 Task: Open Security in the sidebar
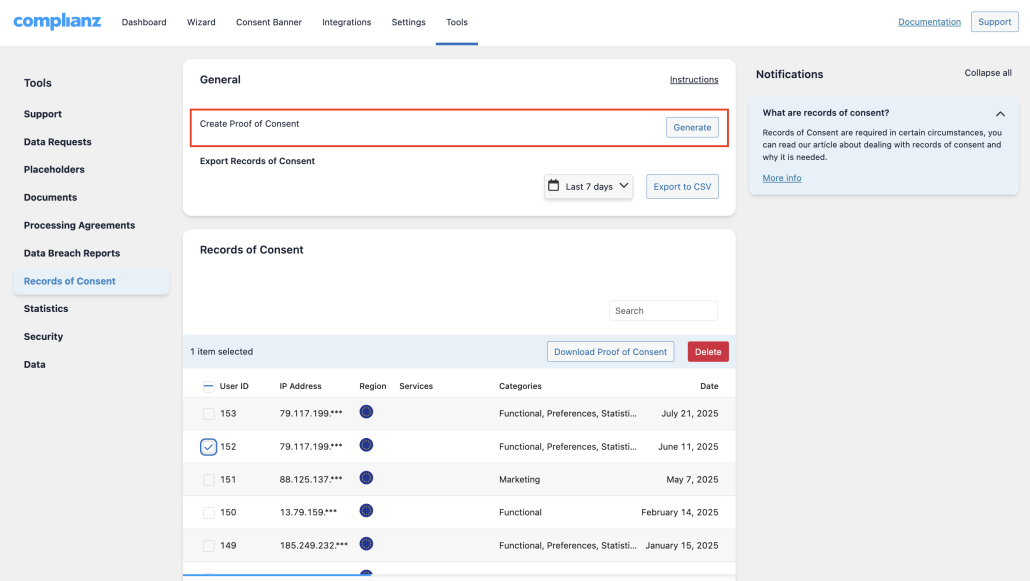tap(43, 337)
